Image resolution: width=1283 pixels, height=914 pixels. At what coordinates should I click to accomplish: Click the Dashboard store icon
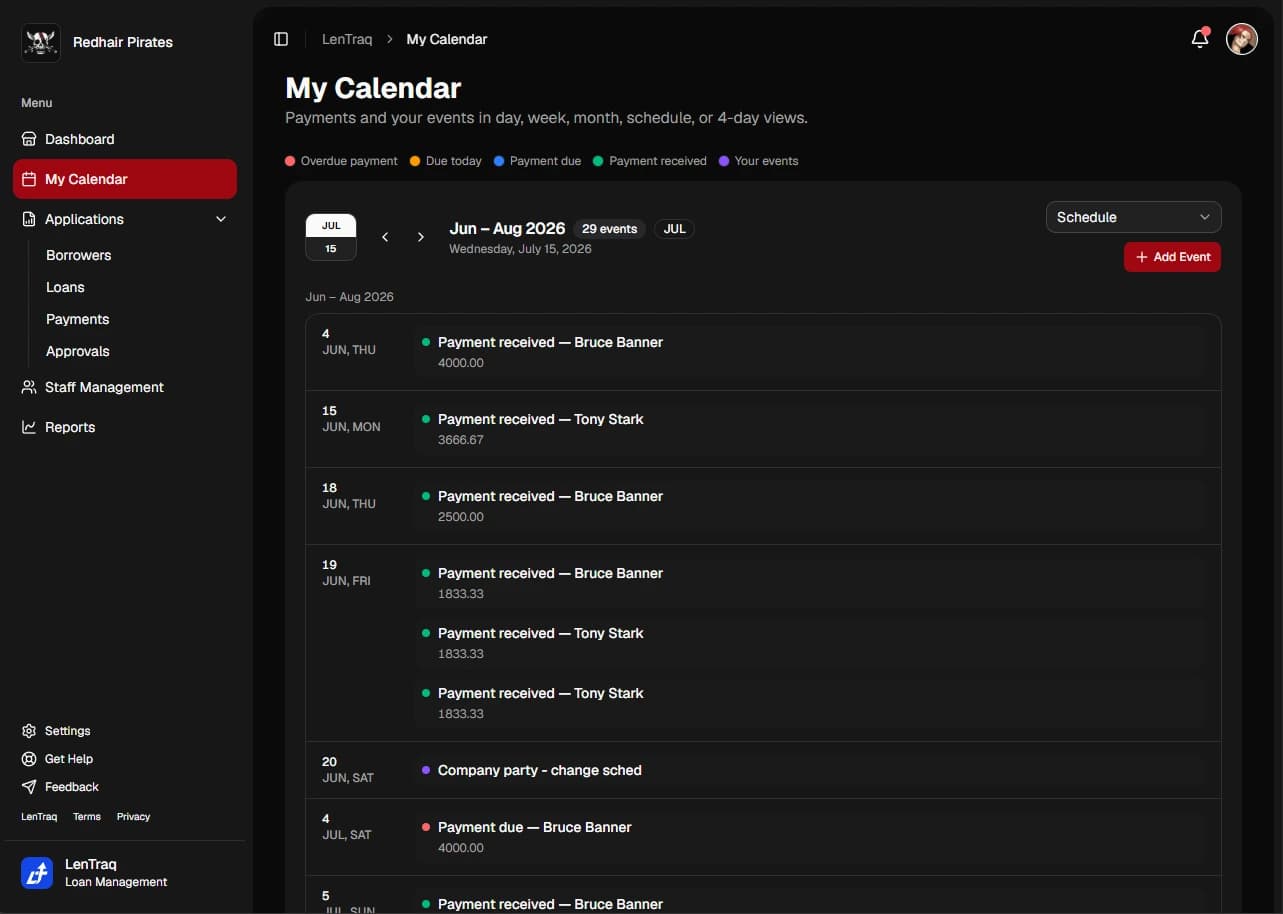pos(29,139)
